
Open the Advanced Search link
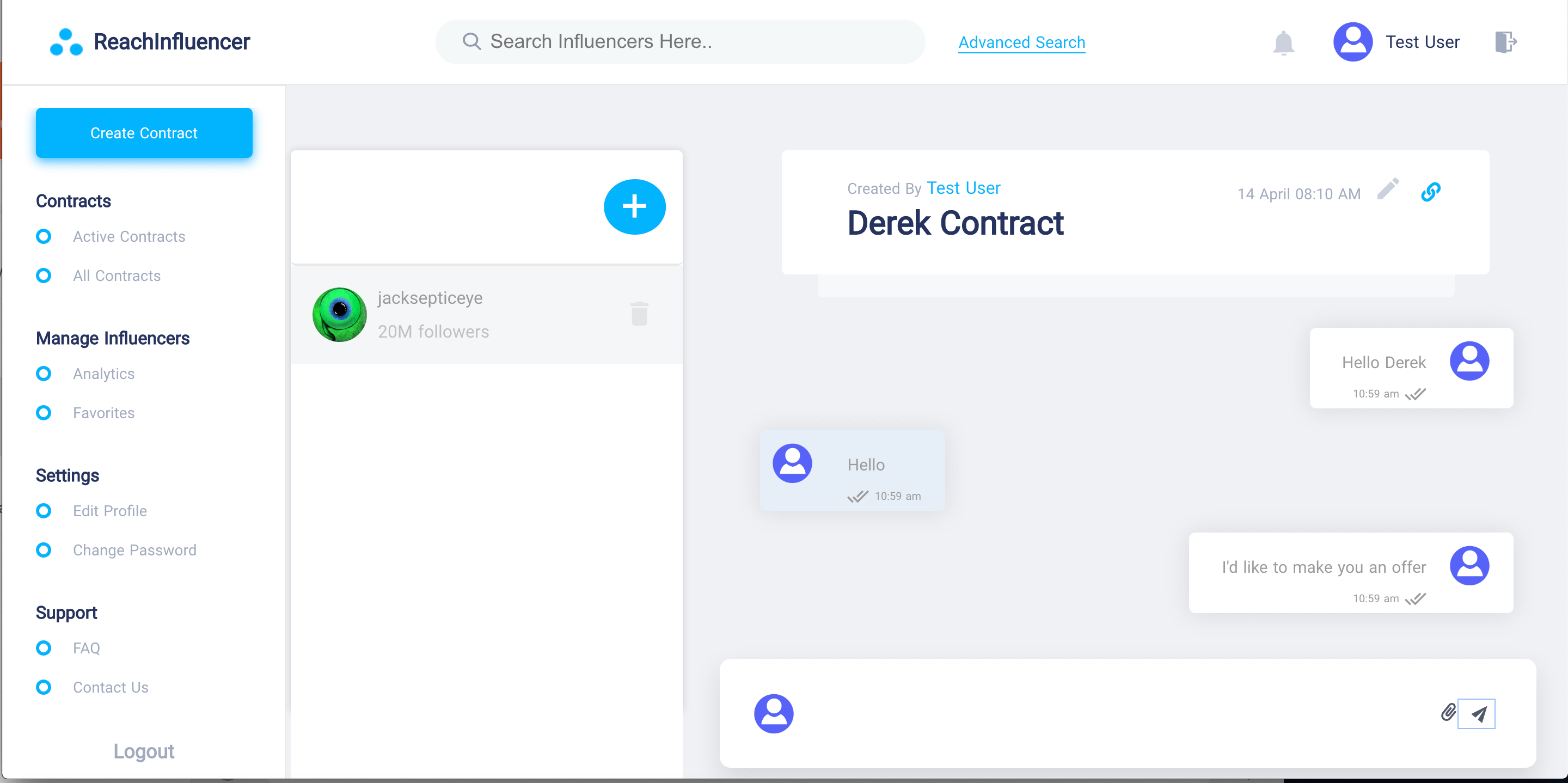[x=1021, y=42]
